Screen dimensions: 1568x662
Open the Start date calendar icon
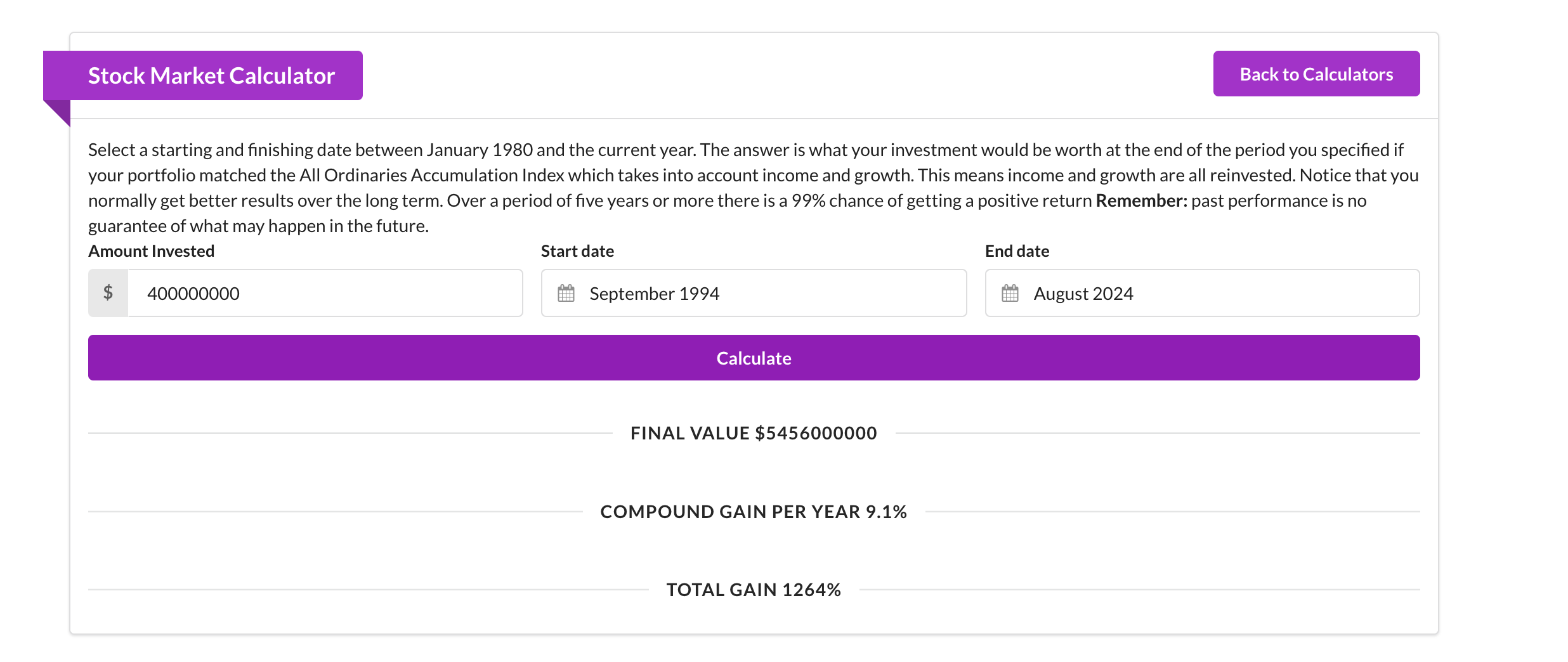(x=566, y=294)
